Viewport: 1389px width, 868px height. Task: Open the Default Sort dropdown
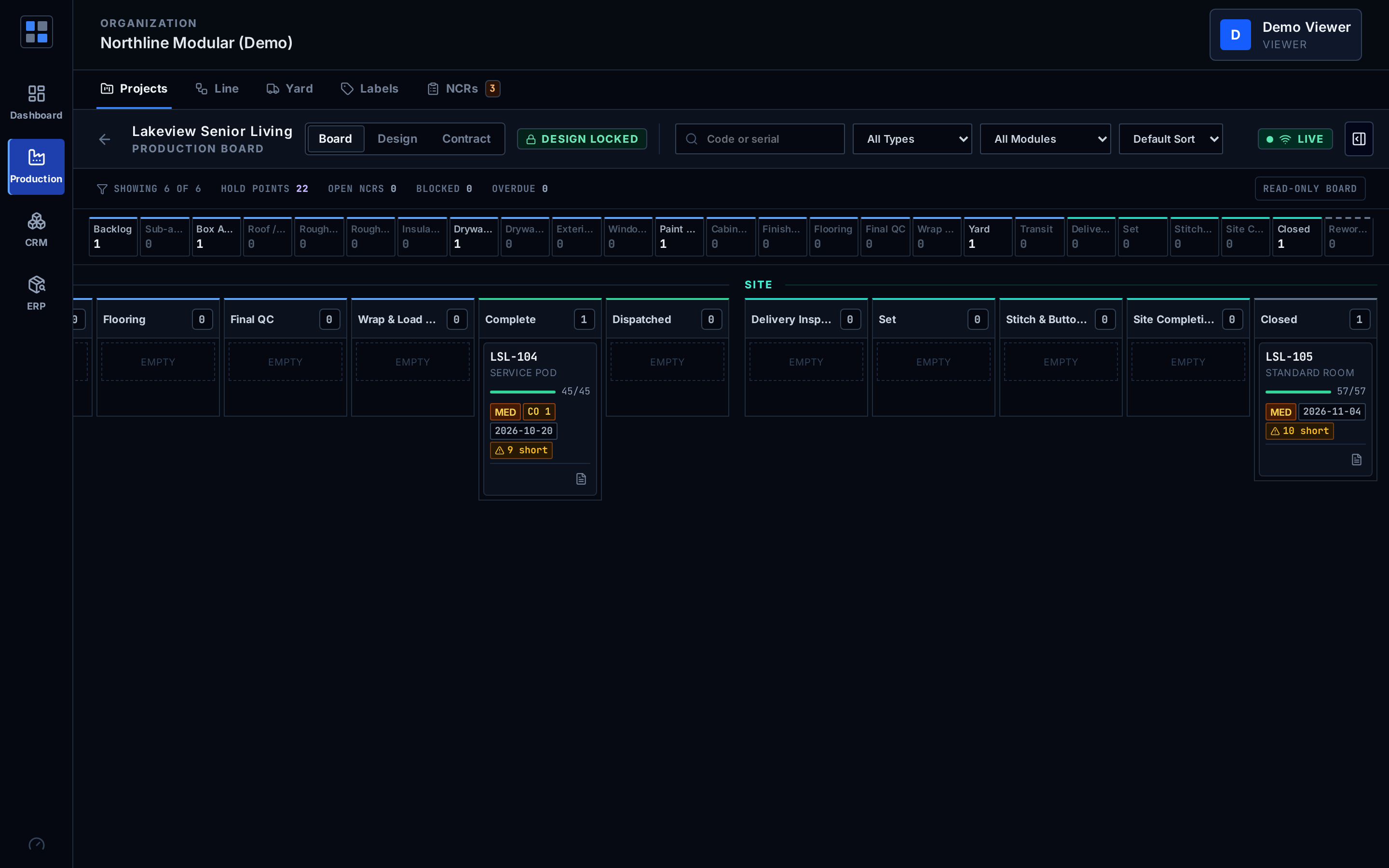point(1171,139)
